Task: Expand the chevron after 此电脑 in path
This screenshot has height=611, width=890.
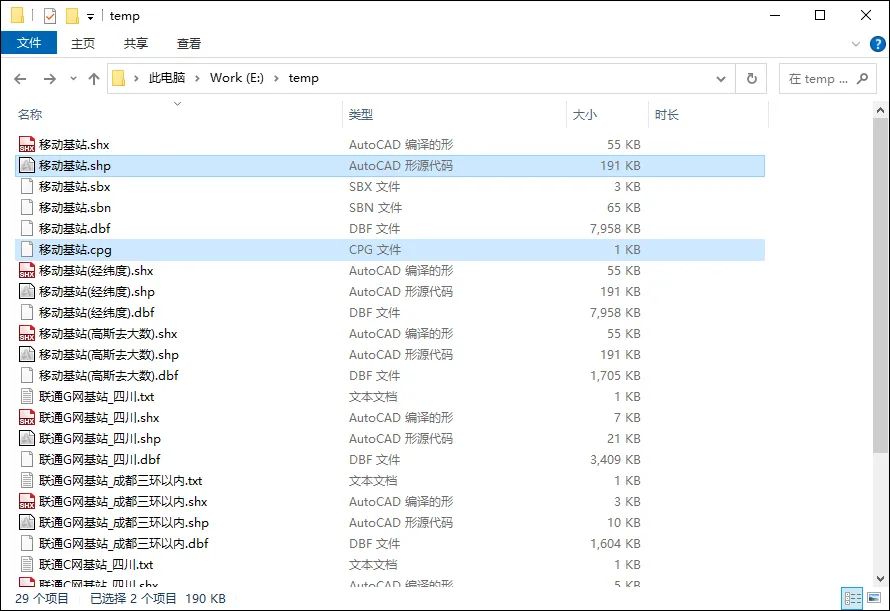Action: pos(197,78)
